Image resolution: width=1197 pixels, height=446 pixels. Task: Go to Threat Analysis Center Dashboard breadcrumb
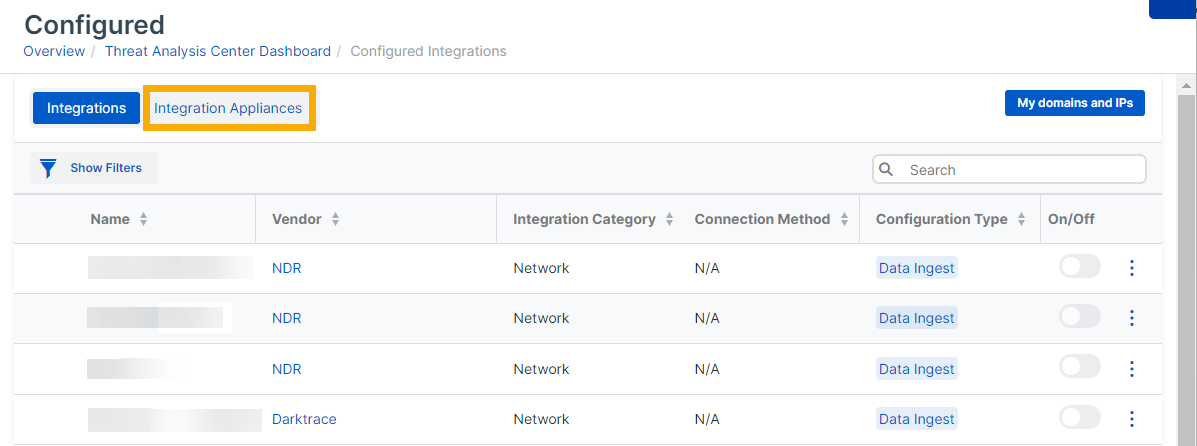217,51
